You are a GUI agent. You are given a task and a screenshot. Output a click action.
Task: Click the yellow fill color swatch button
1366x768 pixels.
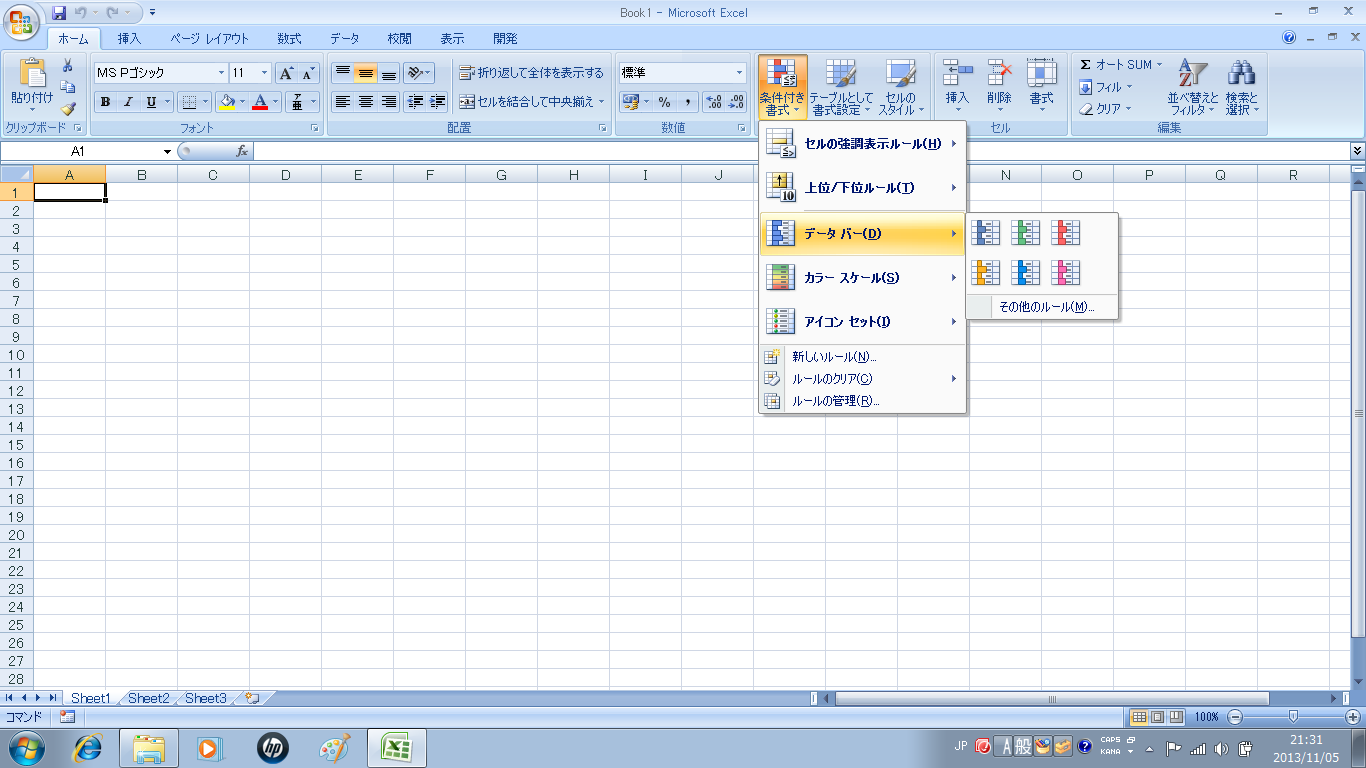click(x=226, y=102)
